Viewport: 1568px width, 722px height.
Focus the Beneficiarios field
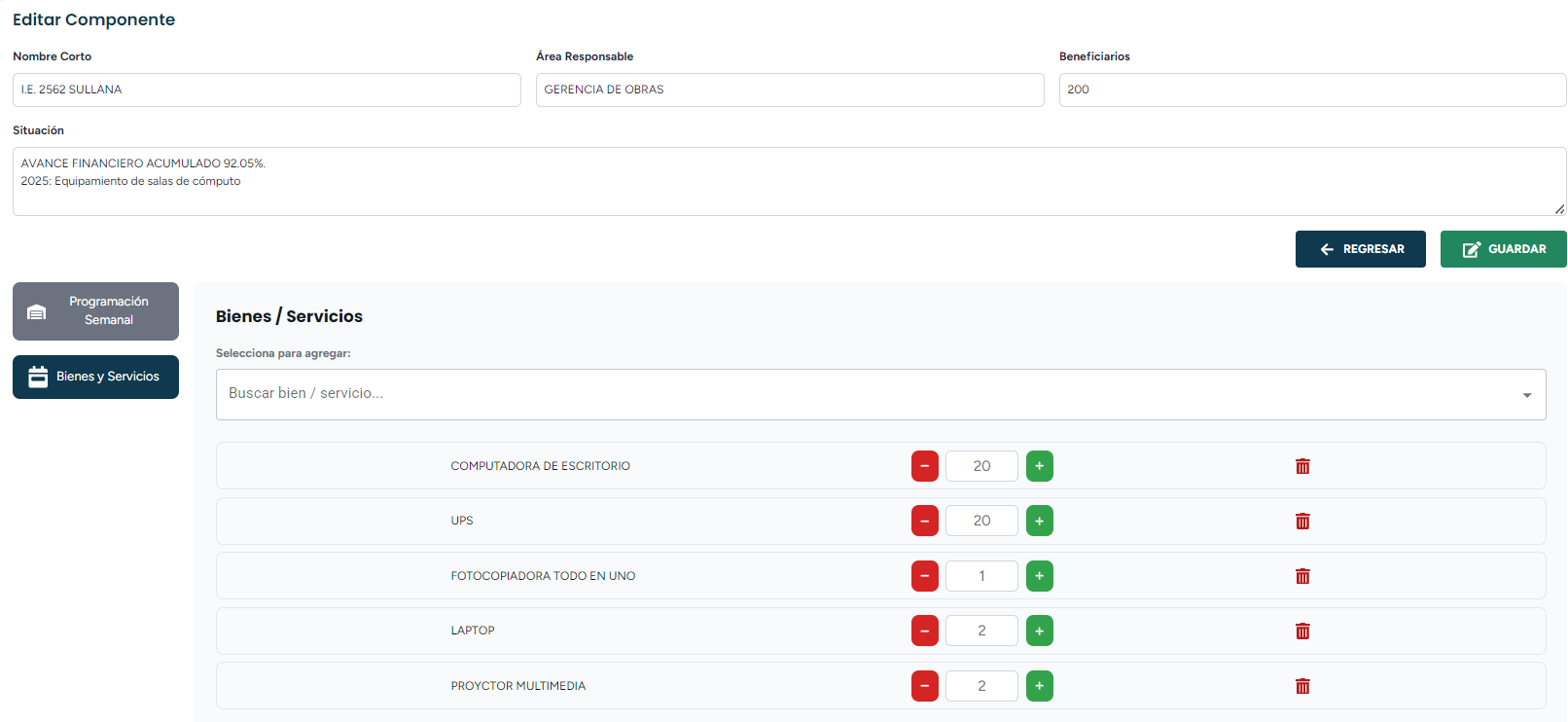tap(1311, 90)
